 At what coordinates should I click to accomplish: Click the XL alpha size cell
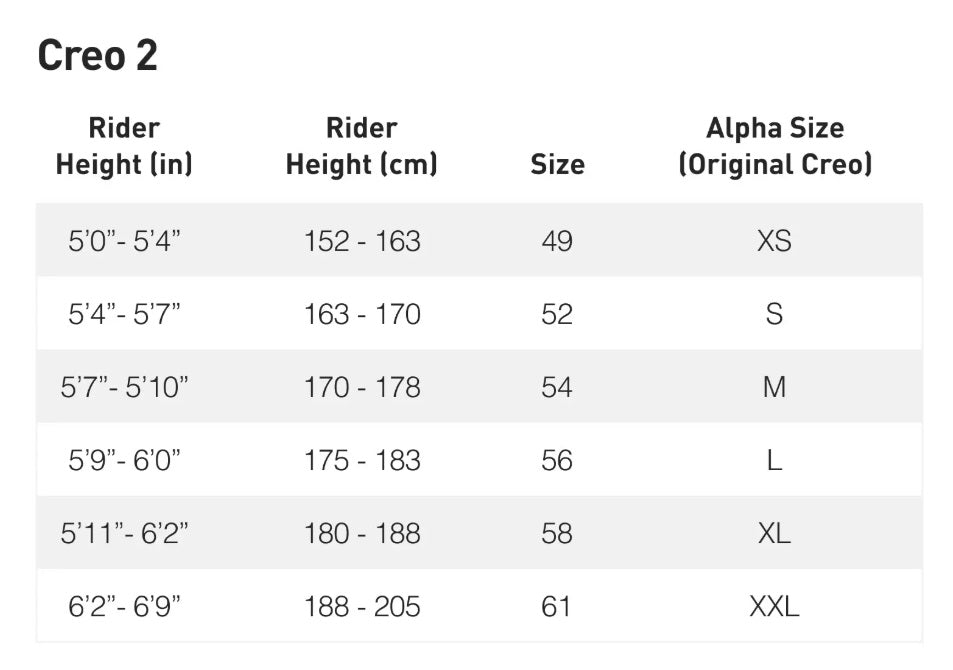(x=774, y=533)
